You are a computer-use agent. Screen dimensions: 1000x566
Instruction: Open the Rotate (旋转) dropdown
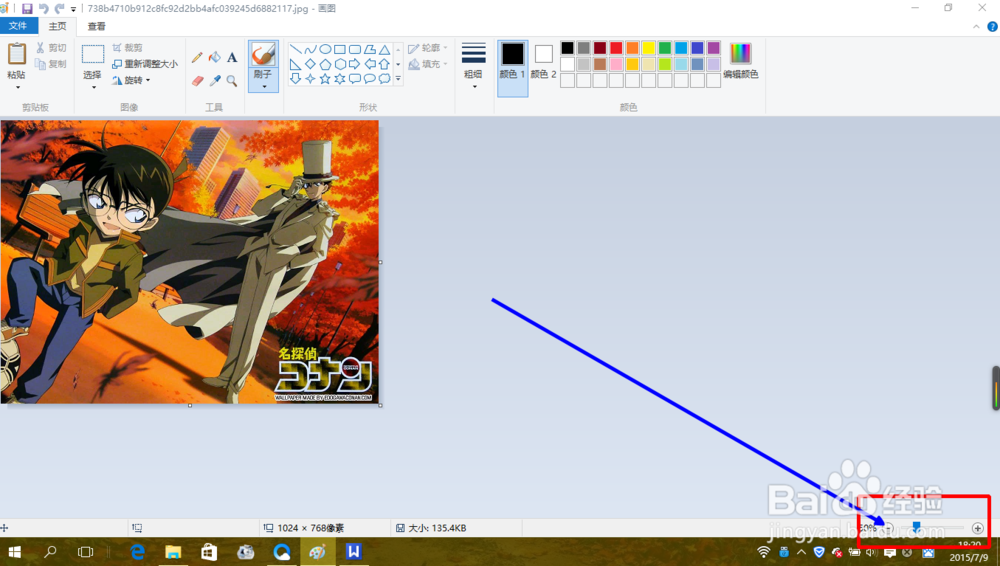(x=131, y=80)
